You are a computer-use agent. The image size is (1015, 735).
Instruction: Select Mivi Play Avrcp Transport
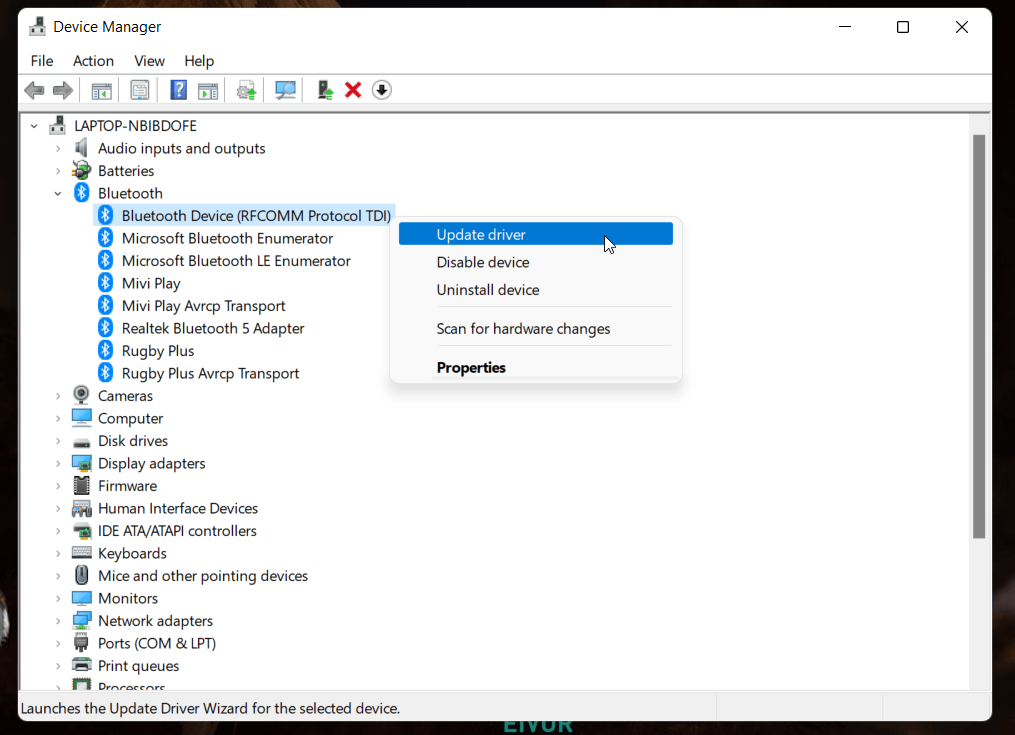(x=203, y=306)
